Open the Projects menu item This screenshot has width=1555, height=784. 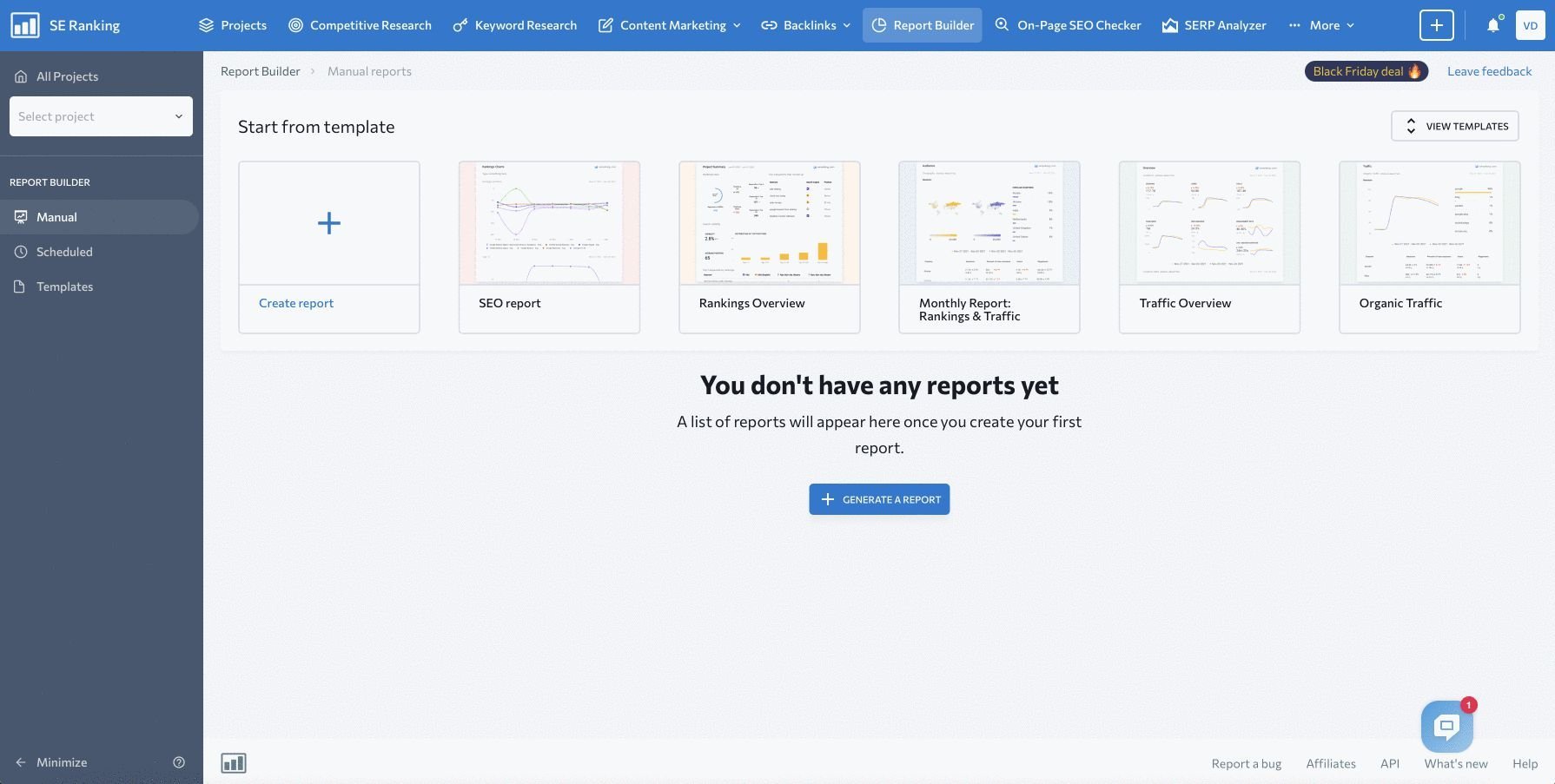[x=233, y=25]
